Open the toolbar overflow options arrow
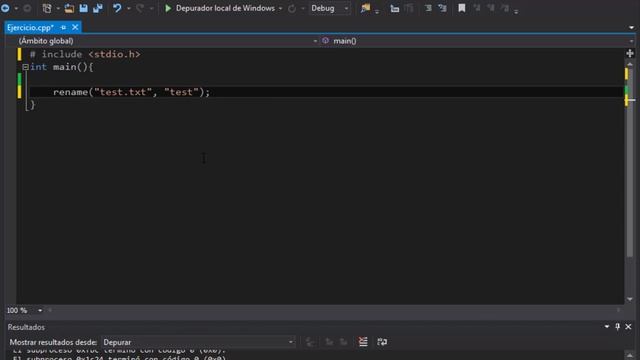 (x=516, y=11)
